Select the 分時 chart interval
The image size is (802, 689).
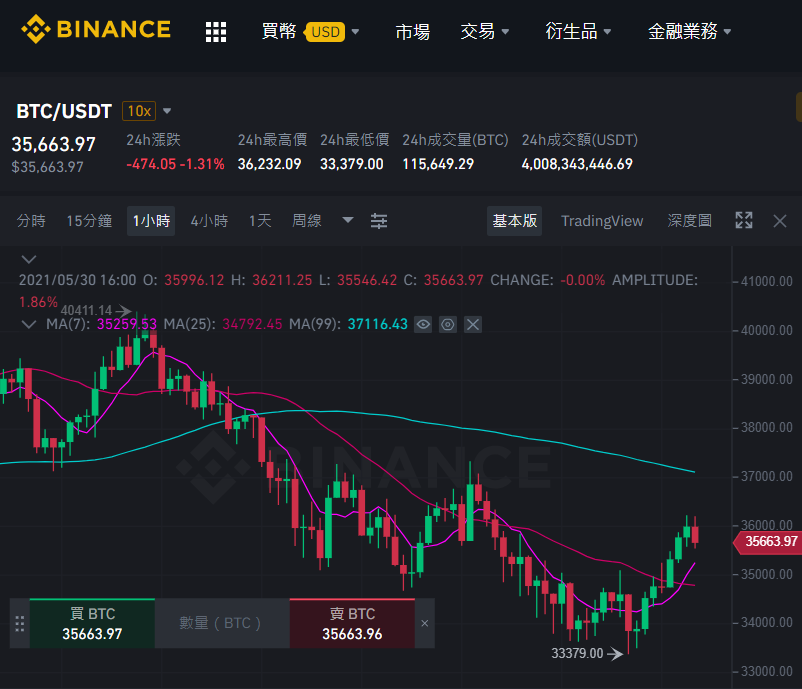tap(31, 221)
